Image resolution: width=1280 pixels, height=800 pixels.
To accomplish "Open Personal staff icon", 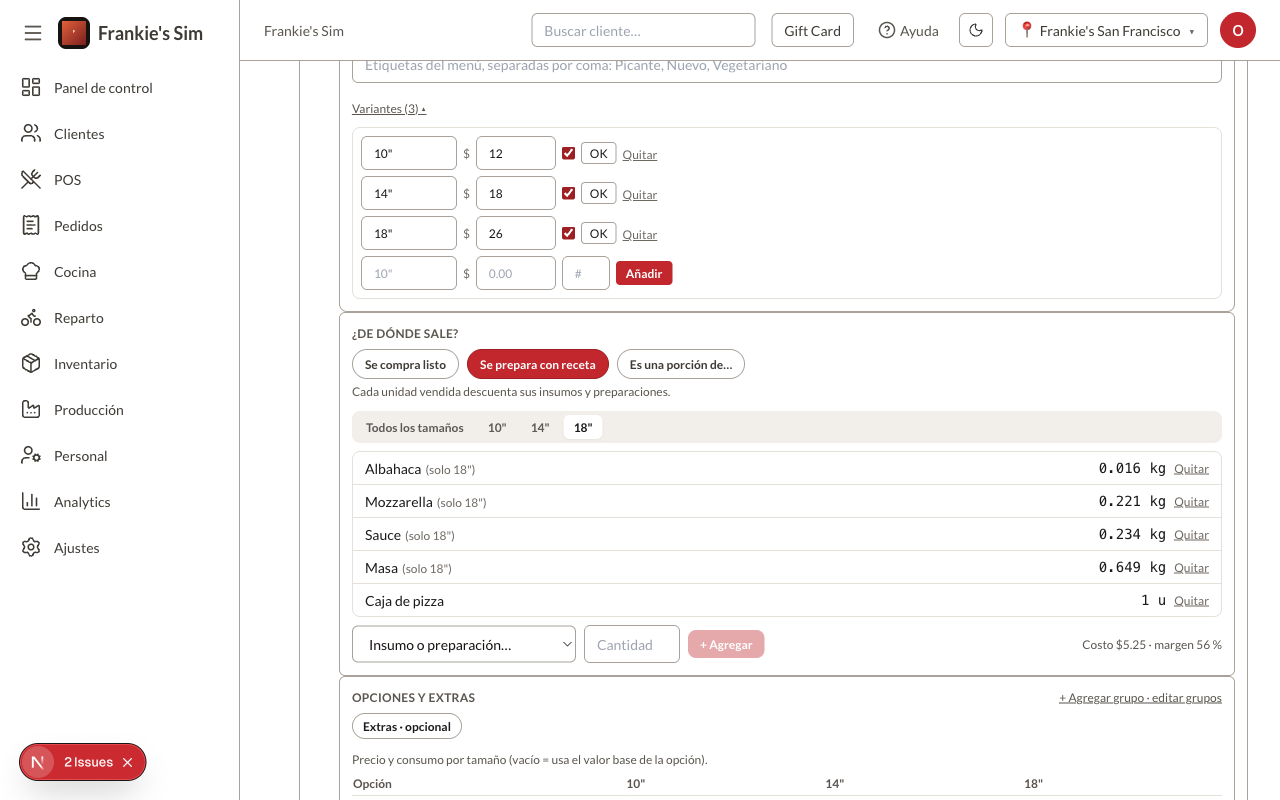I will tap(31, 456).
